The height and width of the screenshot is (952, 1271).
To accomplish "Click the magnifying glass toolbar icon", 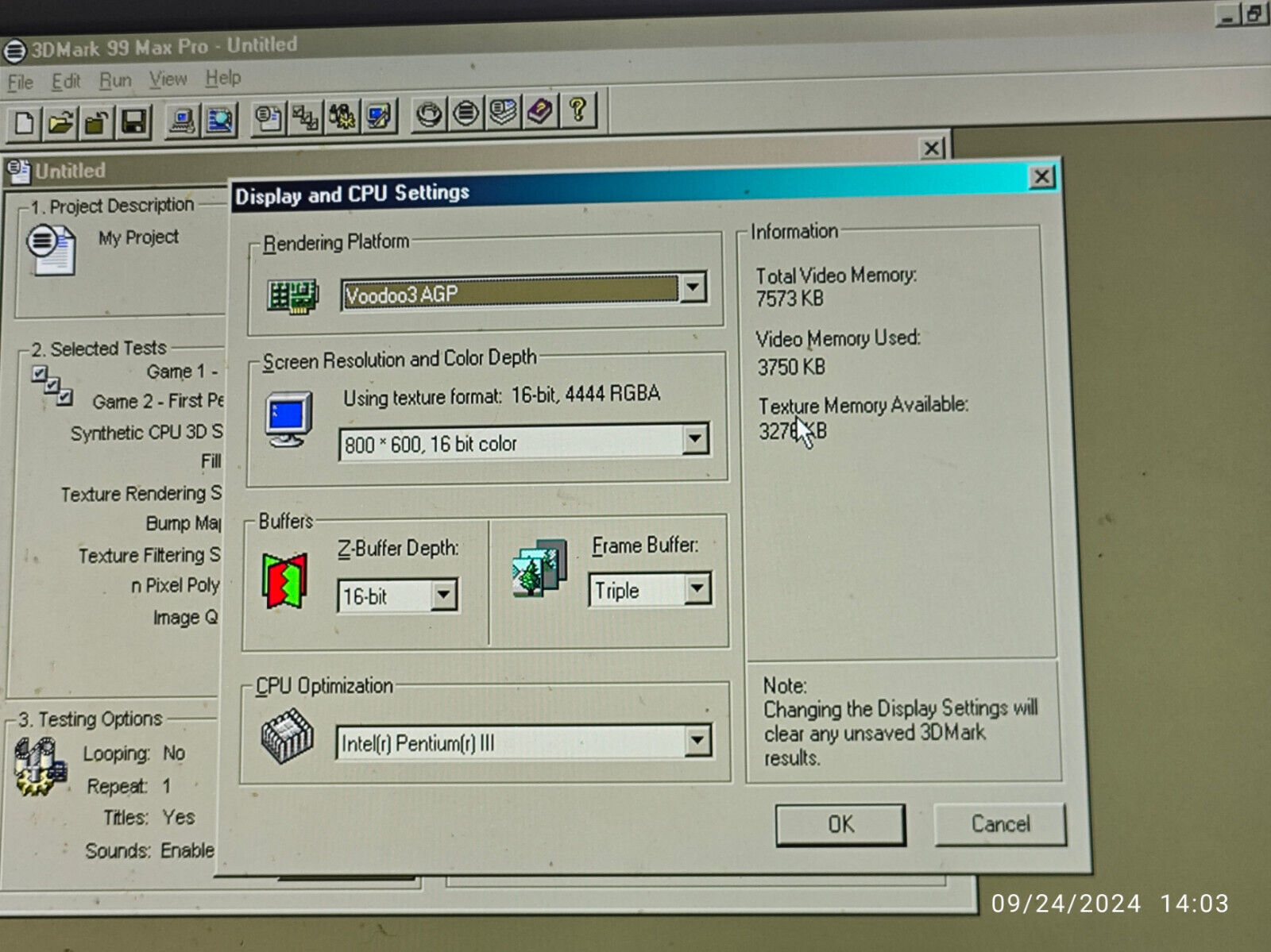I will (x=219, y=121).
